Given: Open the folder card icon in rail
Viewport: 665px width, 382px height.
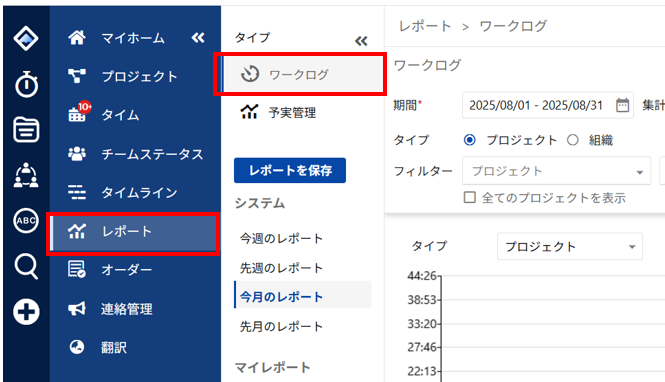Looking at the screenshot, I should click(x=26, y=130).
